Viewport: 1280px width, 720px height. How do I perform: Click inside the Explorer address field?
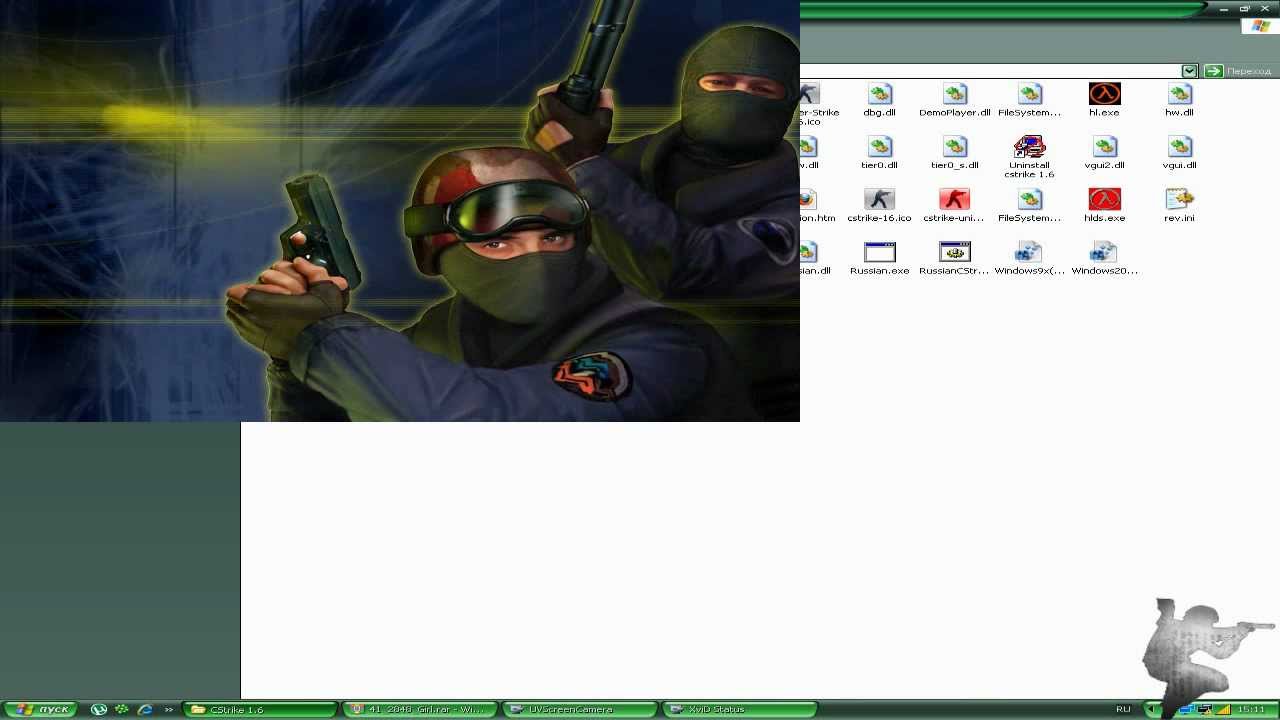tap(990, 71)
